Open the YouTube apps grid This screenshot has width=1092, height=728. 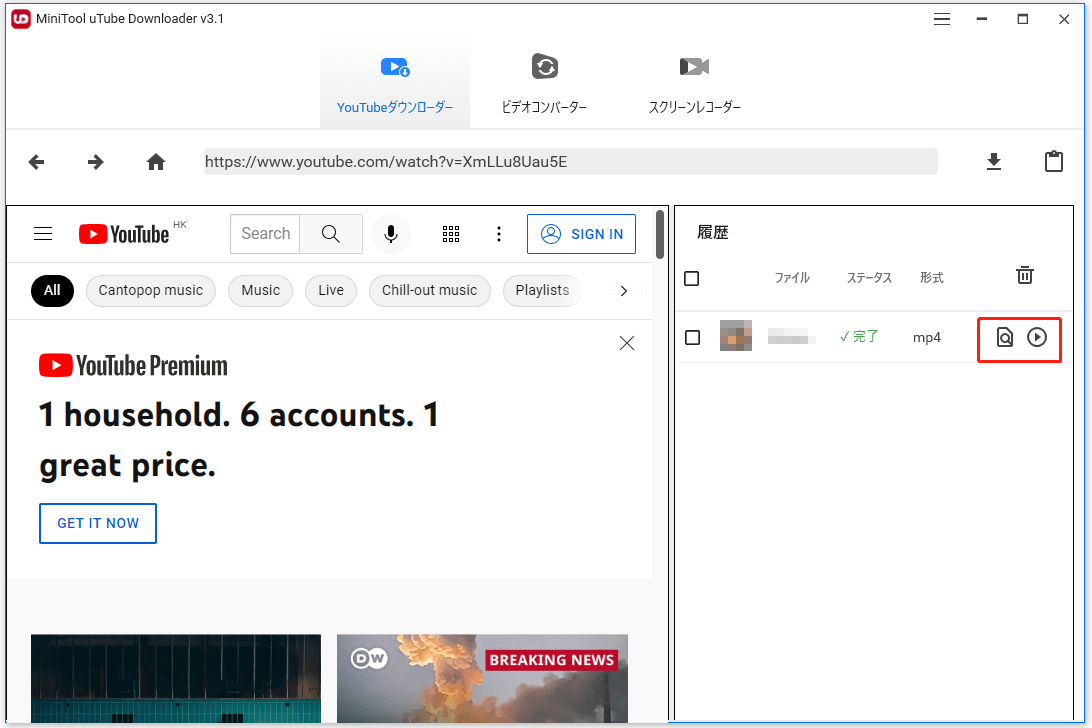[451, 234]
